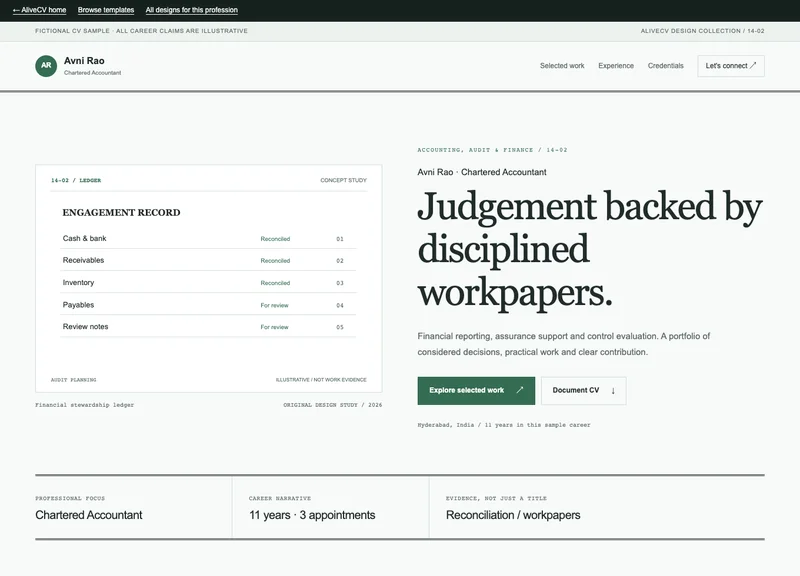Image resolution: width=800 pixels, height=576 pixels.
Task: Go to Selected work section
Action: pos(562,66)
